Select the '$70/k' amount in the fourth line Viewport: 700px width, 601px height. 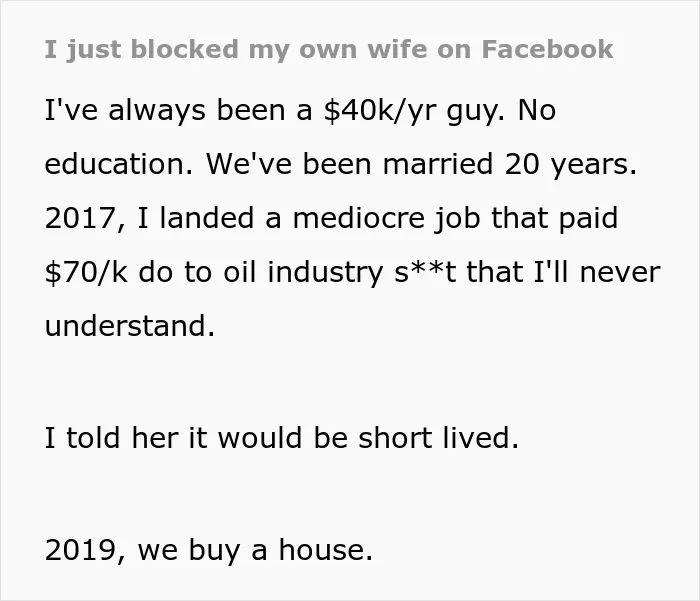click(86, 272)
